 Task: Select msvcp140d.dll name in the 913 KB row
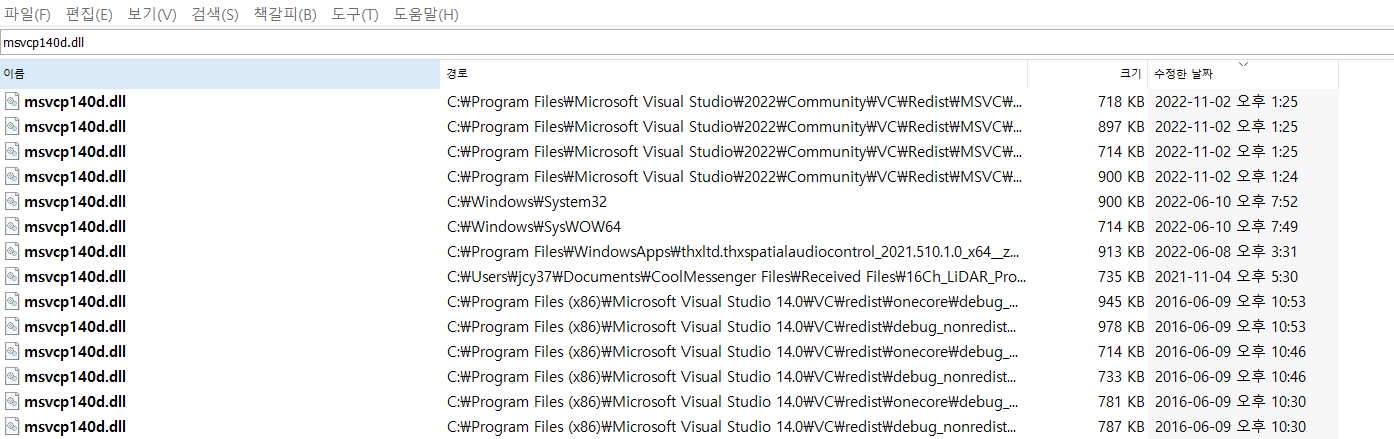pyautogui.click(x=75, y=251)
